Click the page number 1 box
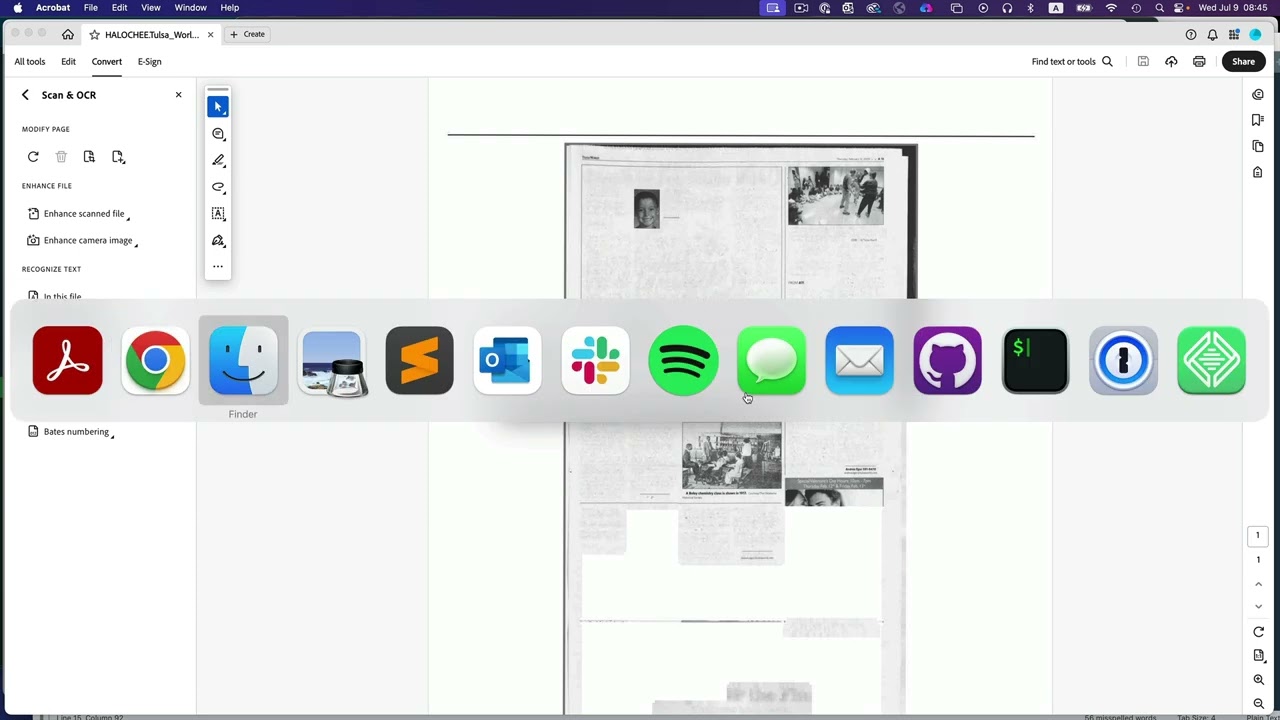Image resolution: width=1280 pixels, height=720 pixels. coord(1258,536)
